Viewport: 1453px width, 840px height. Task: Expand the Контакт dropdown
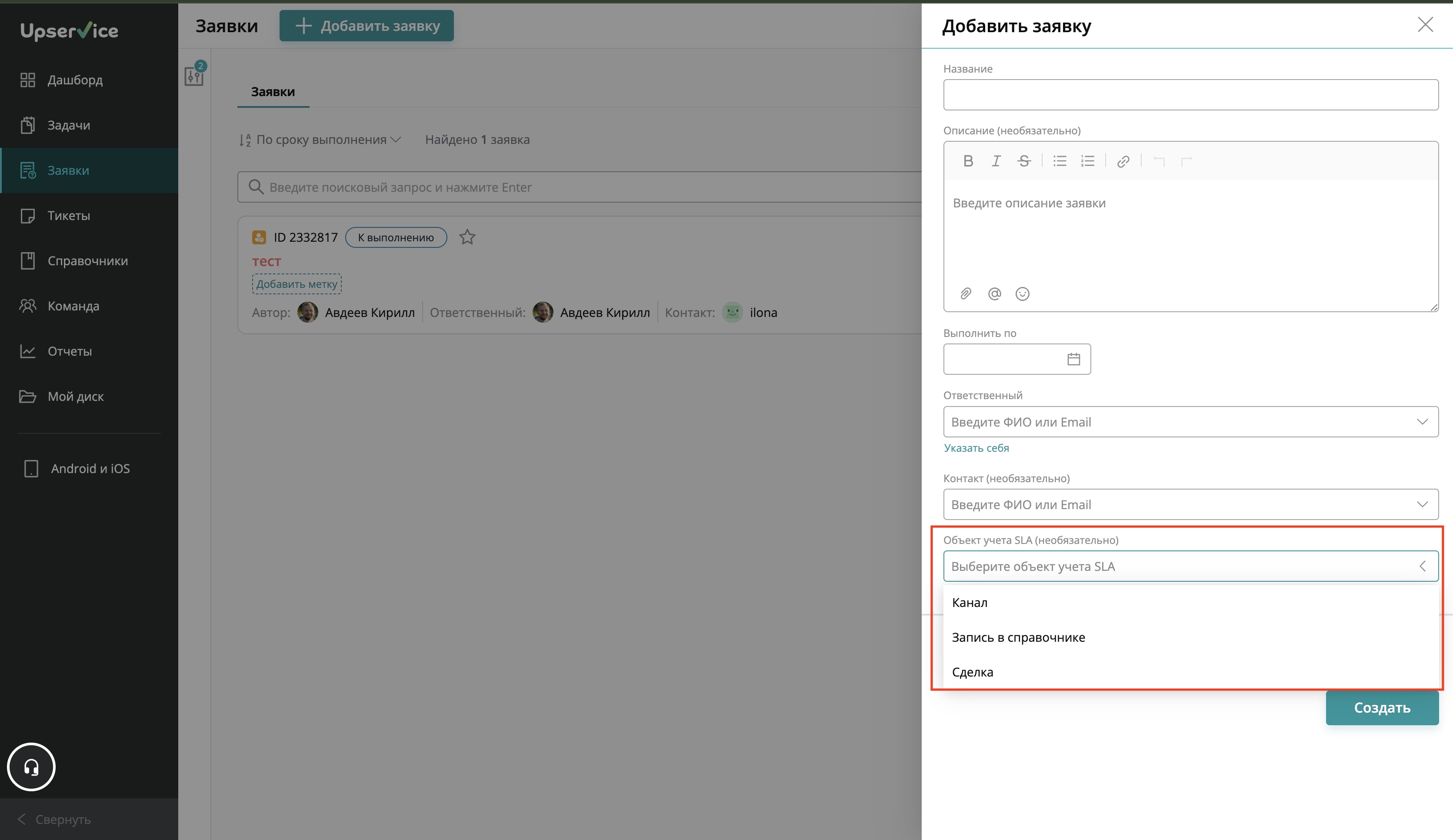[x=1422, y=504]
